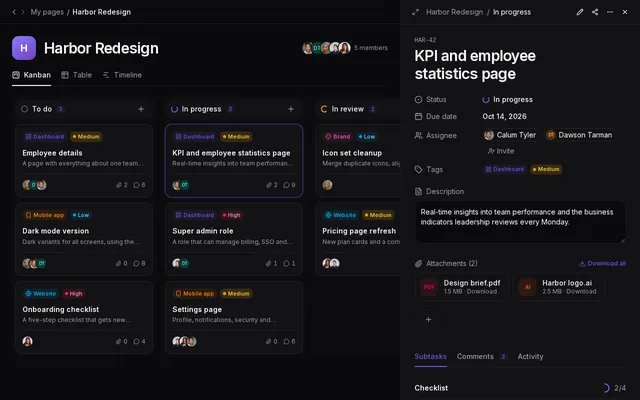Click the attachment count on Super admin role card
The width and height of the screenshot is (640, 400).
point(271,263)
